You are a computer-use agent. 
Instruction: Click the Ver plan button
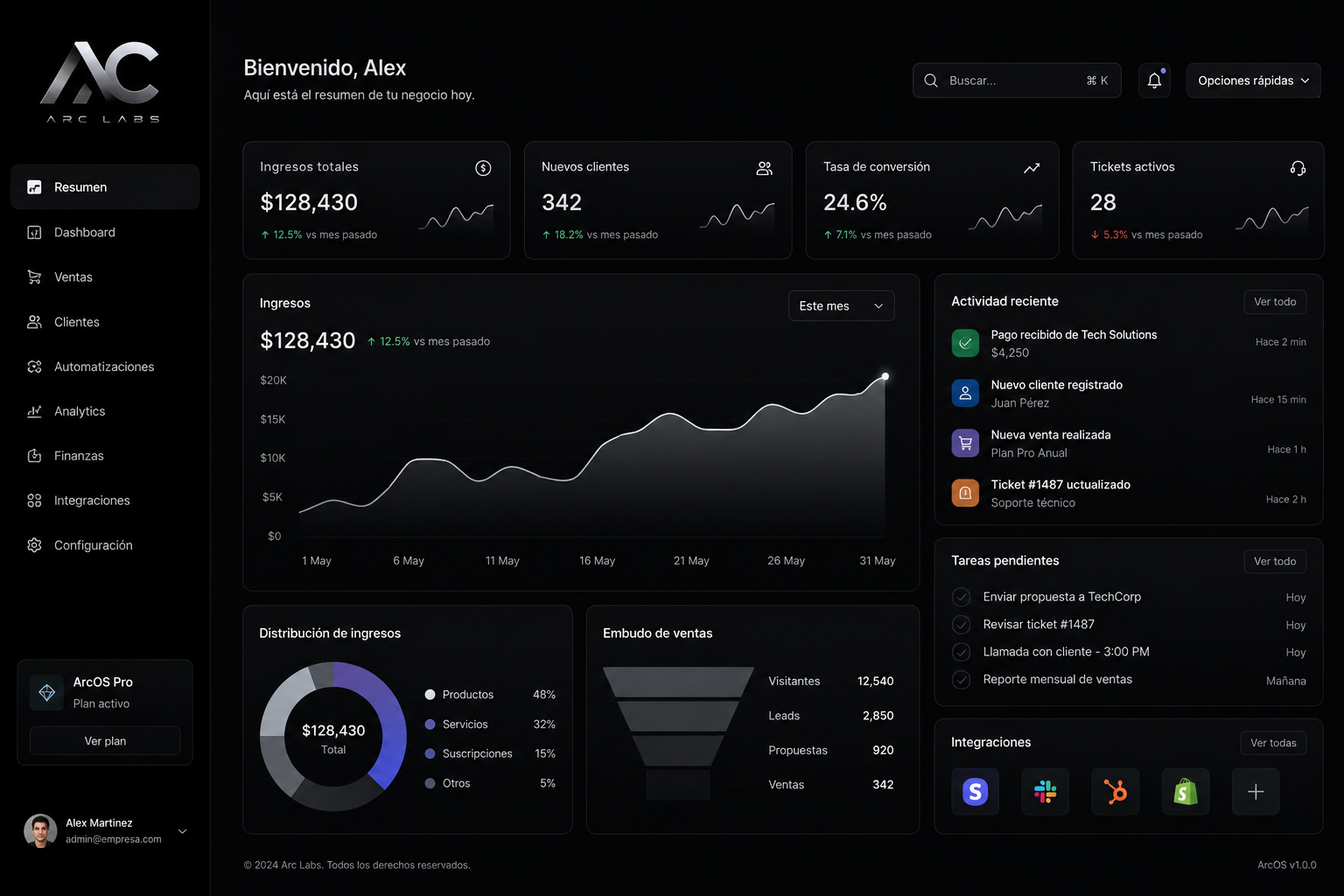coord(105,740)
